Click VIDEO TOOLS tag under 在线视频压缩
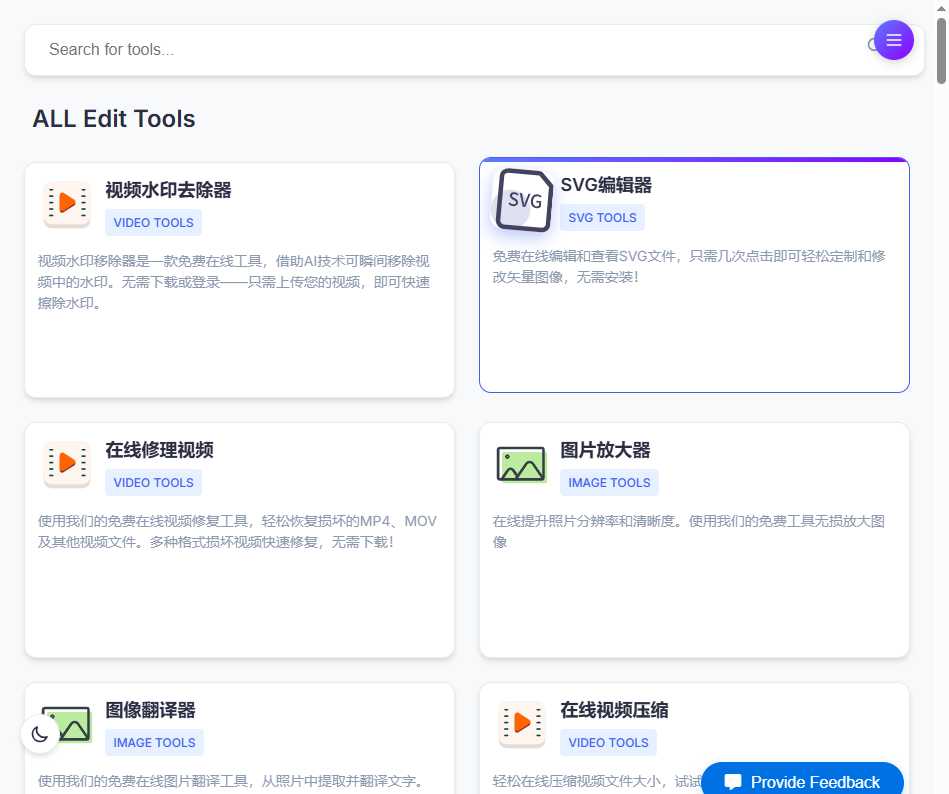The image size is (949, 794). pyautogui.click(x=609, y=742)
